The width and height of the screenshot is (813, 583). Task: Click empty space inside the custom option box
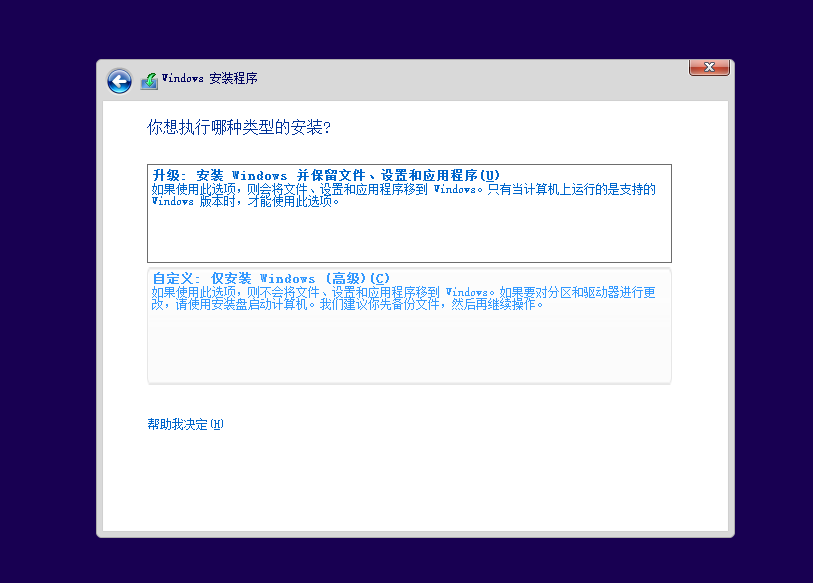coord(408,350)
